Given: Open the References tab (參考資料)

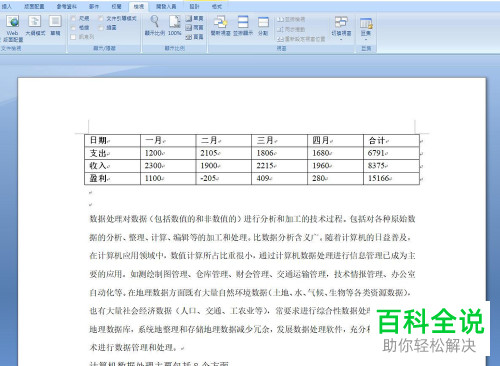Looking at the screenshot, I should (66, 6).
